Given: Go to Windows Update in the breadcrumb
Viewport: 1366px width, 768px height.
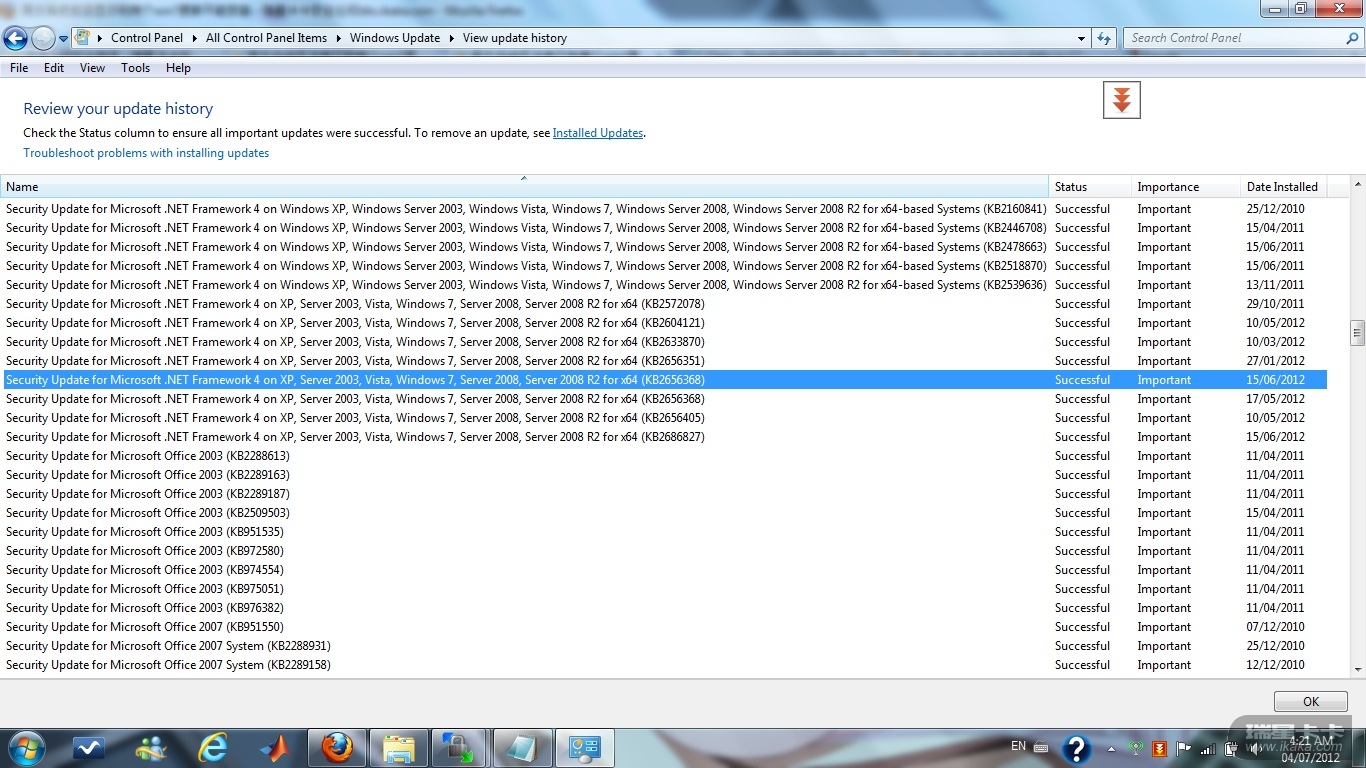Looking at the screenshot, I should (x=395, y=38).
